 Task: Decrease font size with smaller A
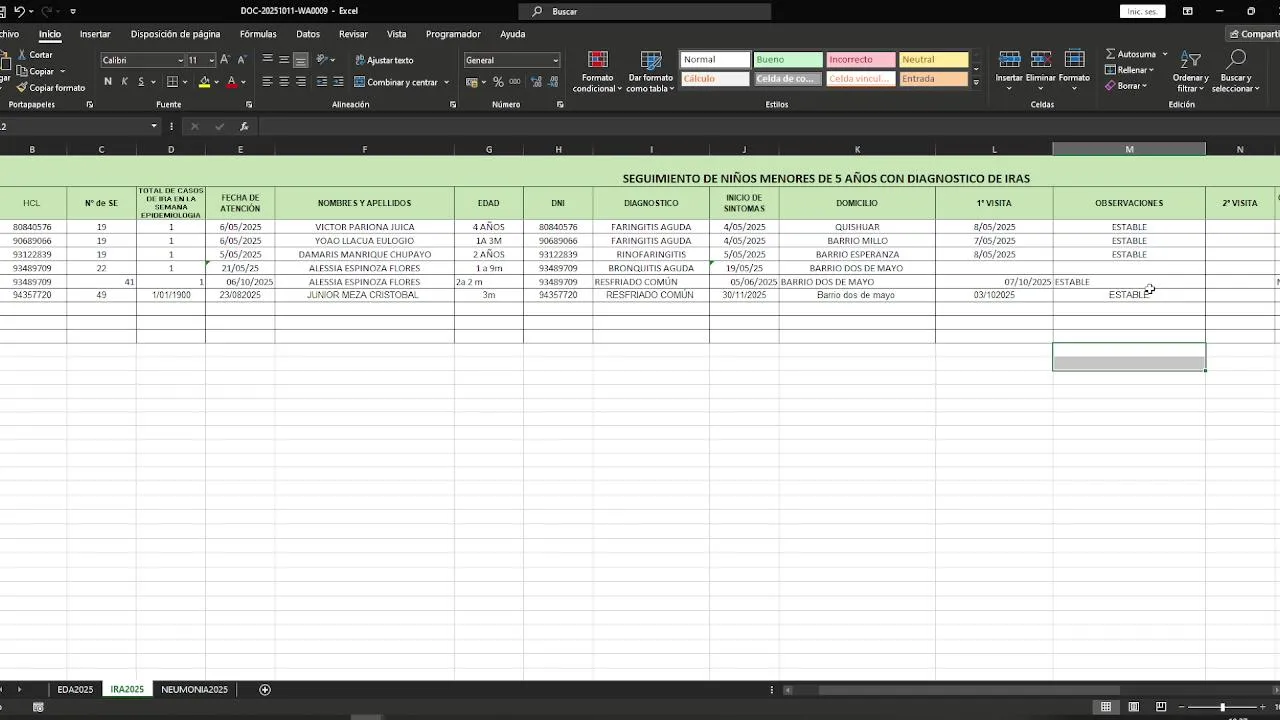241,60
